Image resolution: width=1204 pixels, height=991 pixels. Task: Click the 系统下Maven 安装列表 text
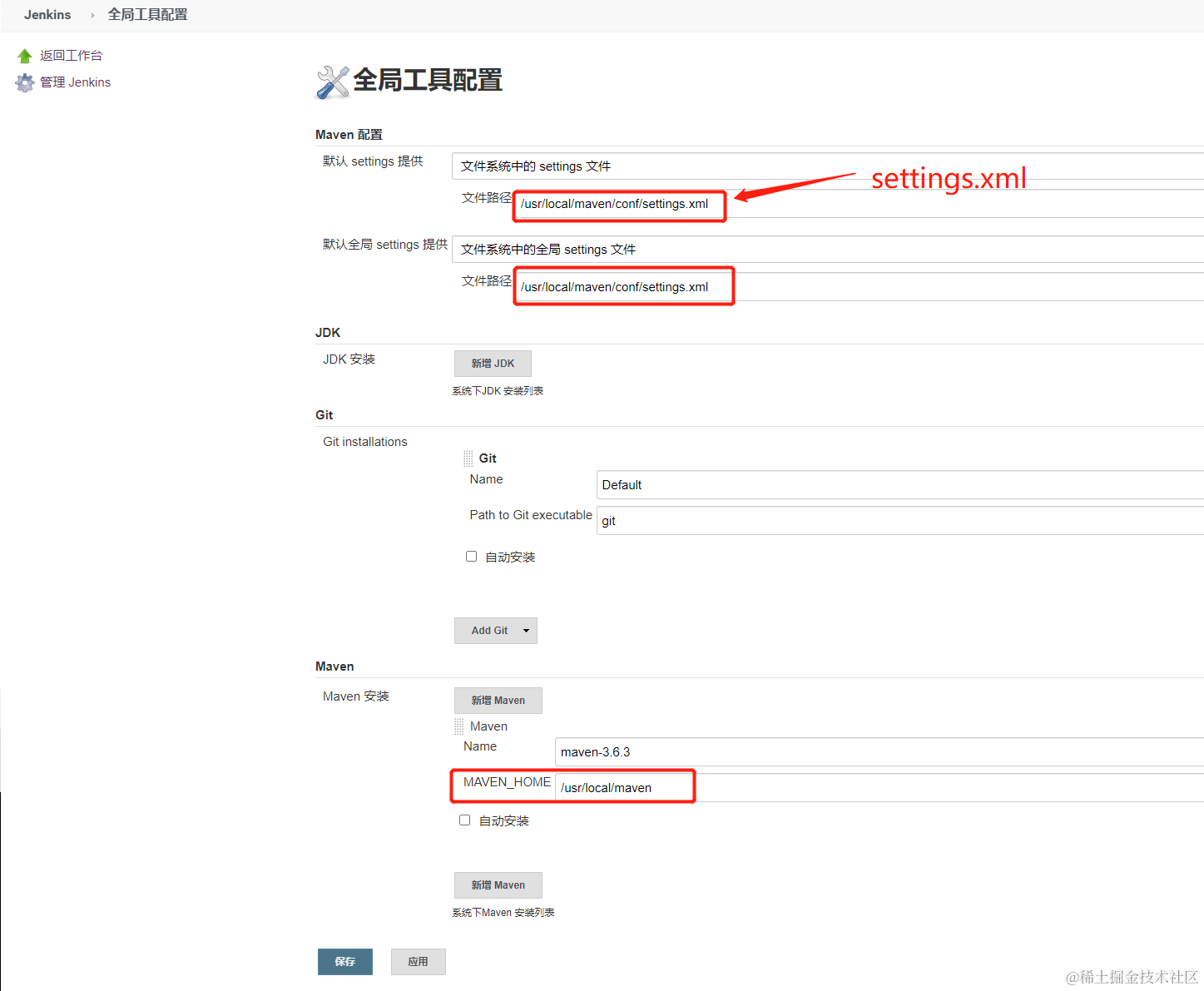tap(503, 913)
